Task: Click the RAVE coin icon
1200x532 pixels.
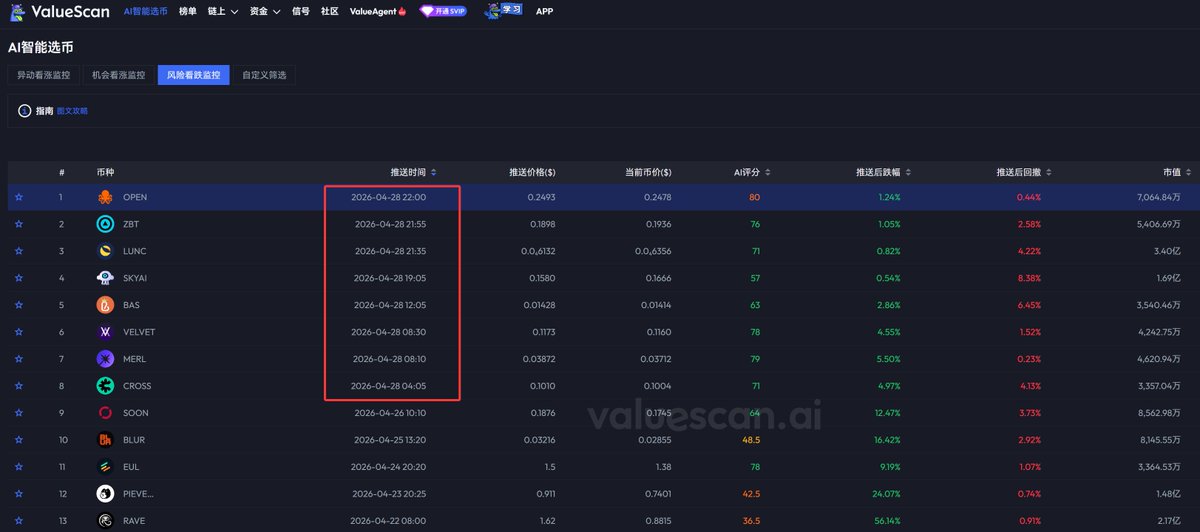Action: click(105, 520)
